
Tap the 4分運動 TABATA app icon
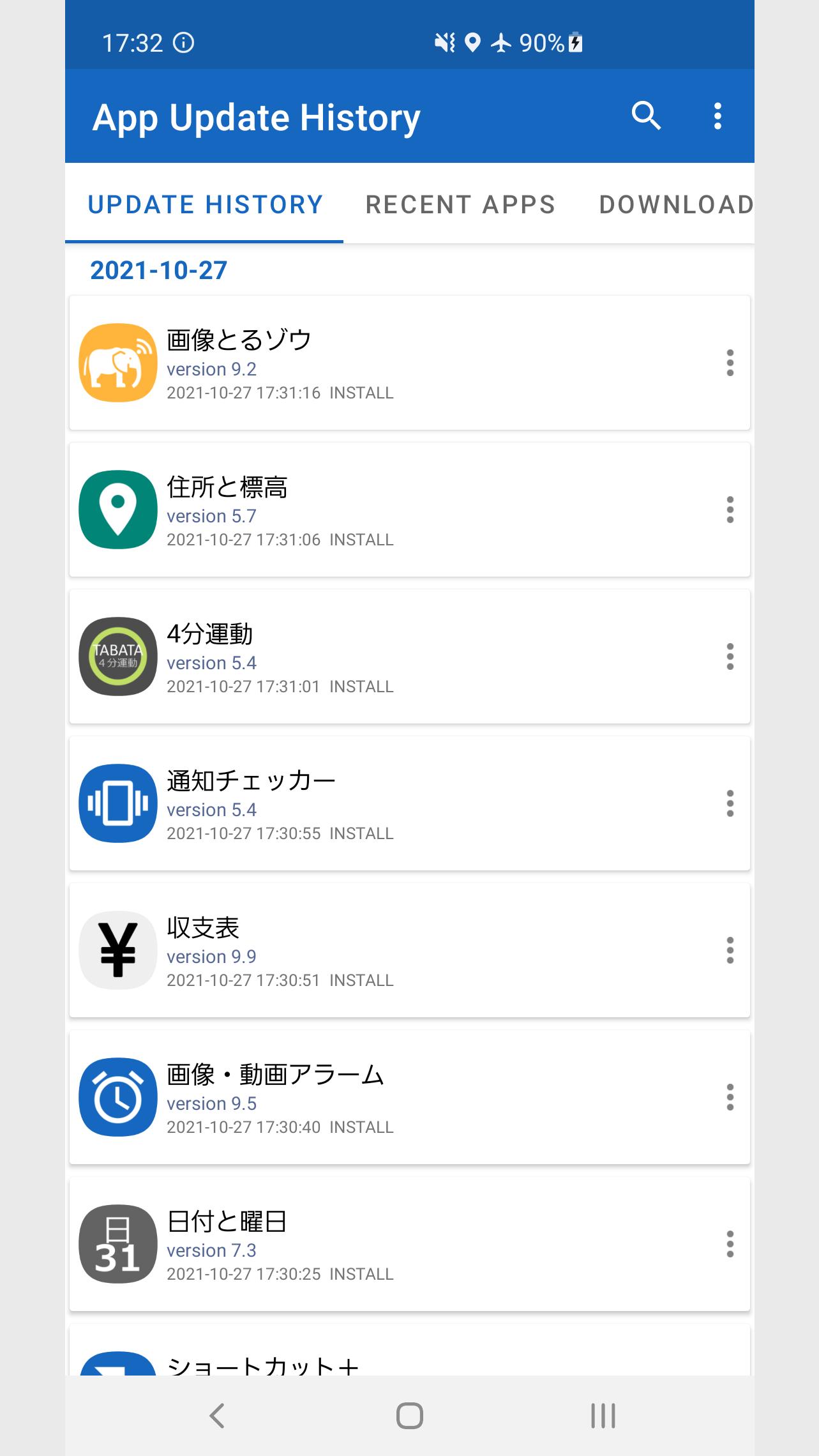tap(118, 656)
